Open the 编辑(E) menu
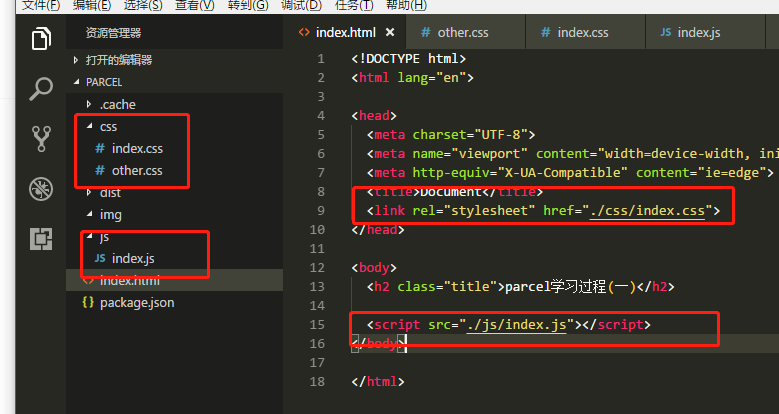 click(x=92, y=5)
